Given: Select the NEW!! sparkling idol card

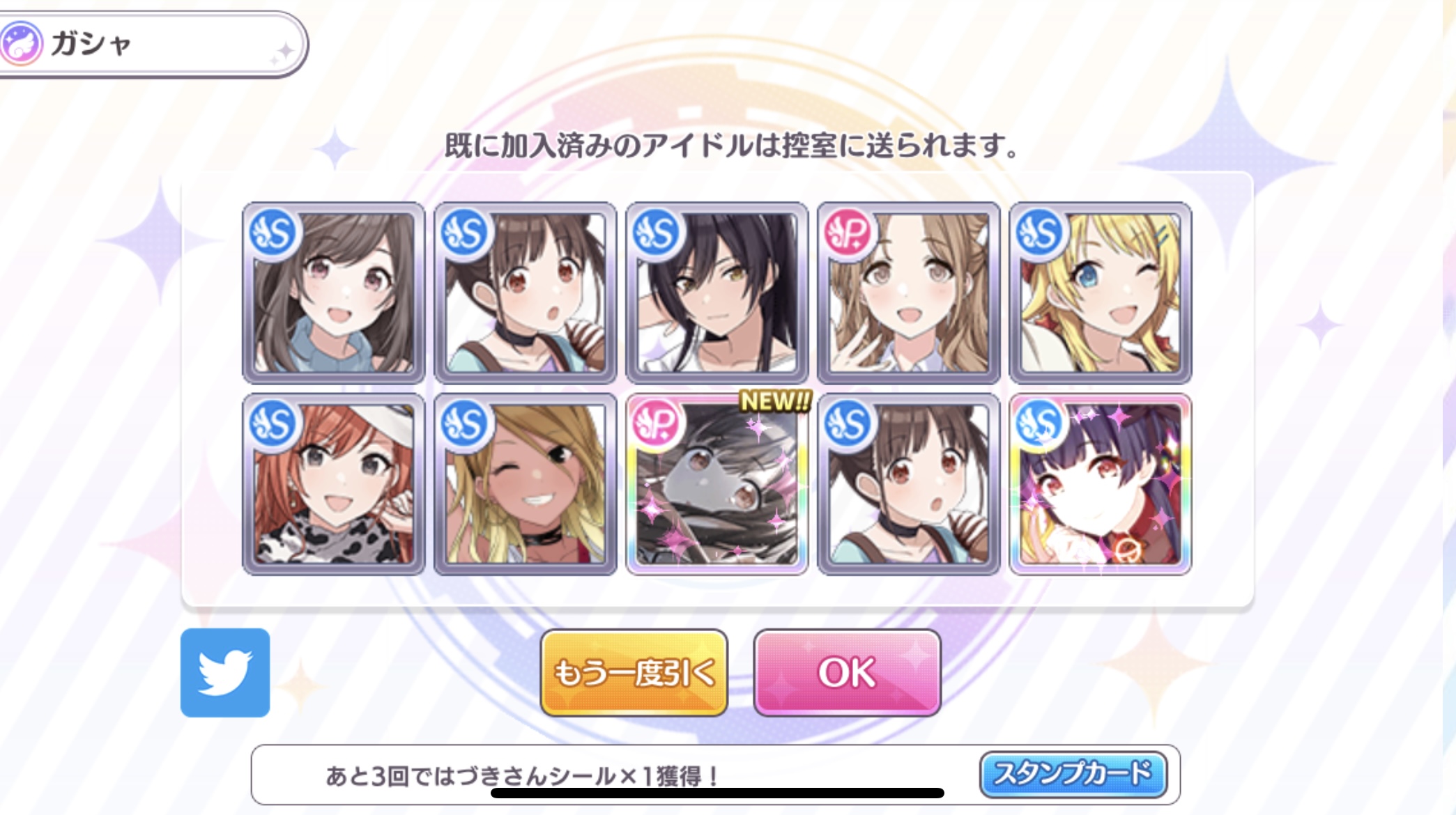Looking at the screenshot, I should 717,485.
